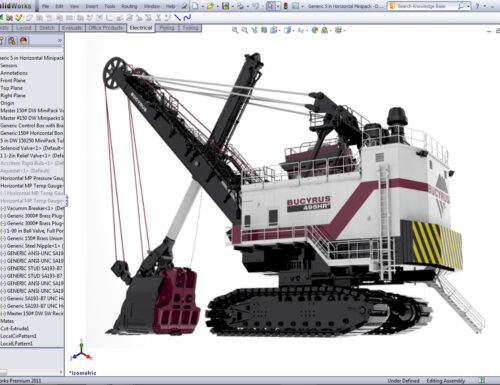
Task: Select the Top Plane tree item
Action: click(x=12, y=88)
